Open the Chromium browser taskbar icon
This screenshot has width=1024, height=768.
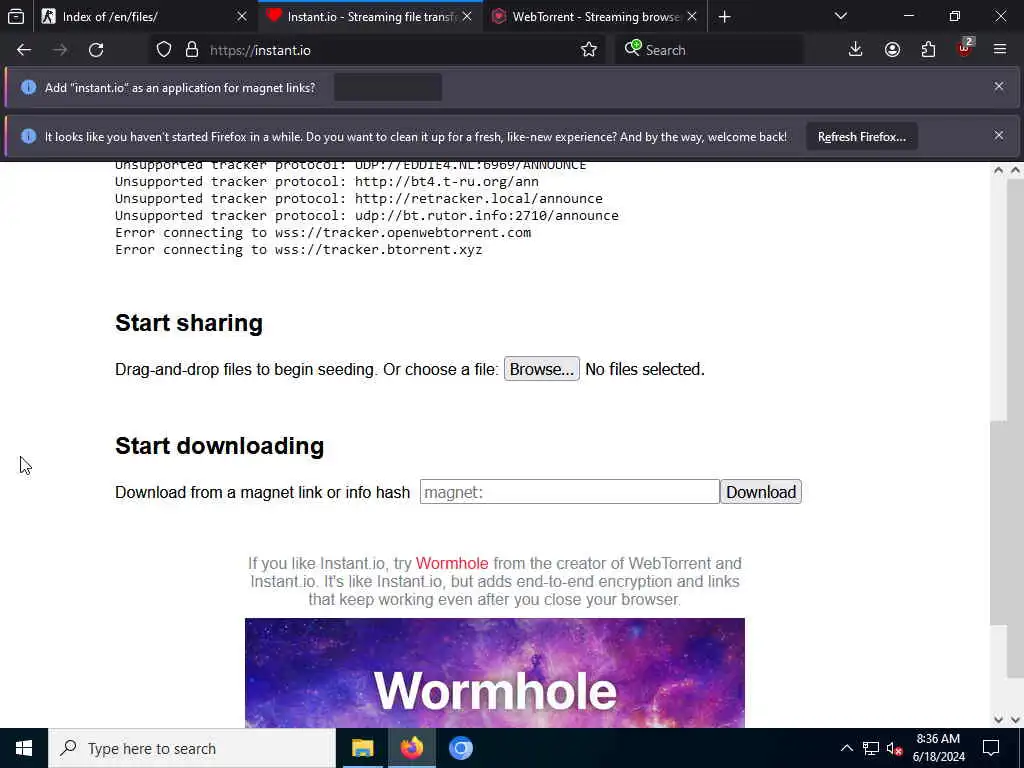[x=460, y=748]
